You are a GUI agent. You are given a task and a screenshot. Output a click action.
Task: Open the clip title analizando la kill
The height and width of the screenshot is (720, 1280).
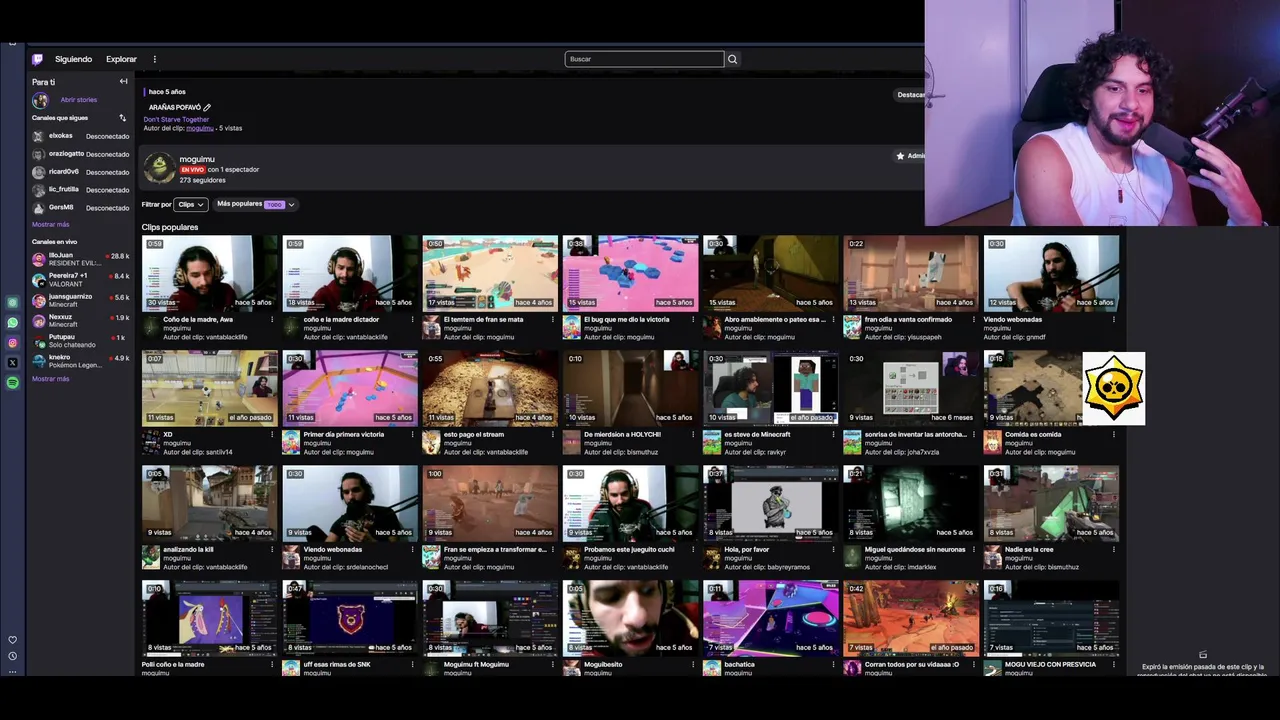188,550
